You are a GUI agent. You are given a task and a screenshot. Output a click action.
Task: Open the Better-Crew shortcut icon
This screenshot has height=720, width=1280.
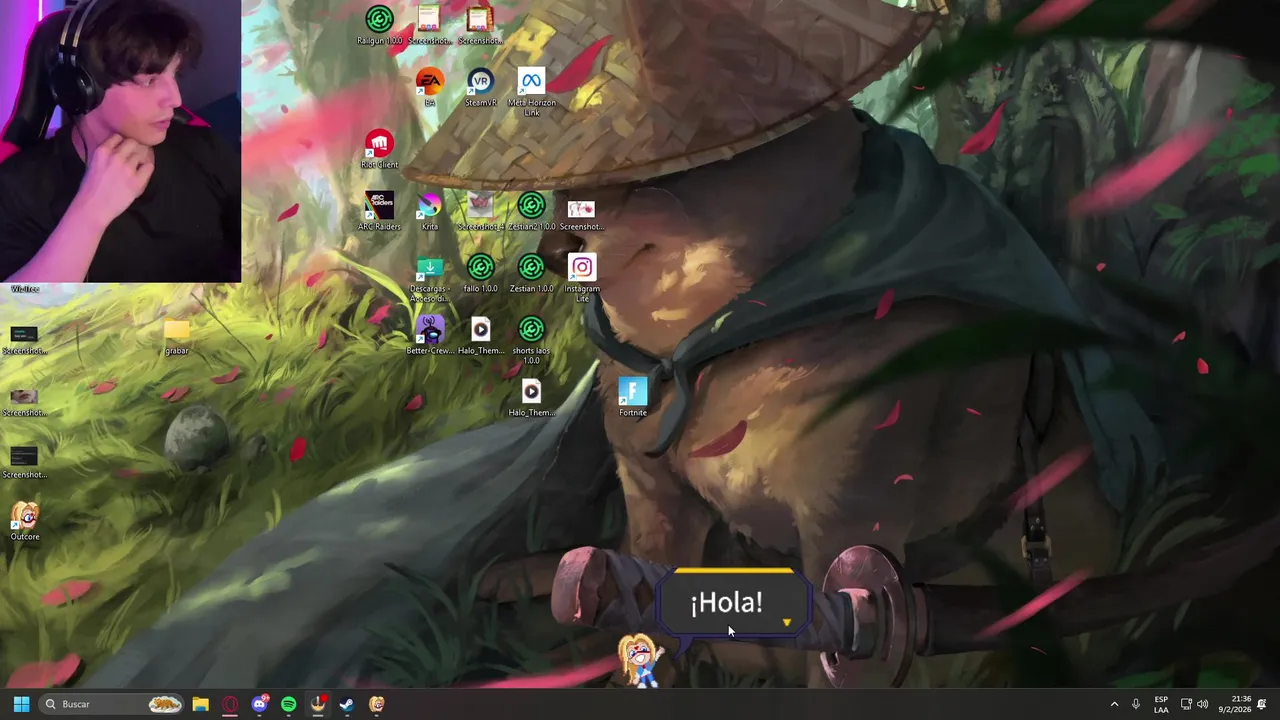tap(430, 336)
